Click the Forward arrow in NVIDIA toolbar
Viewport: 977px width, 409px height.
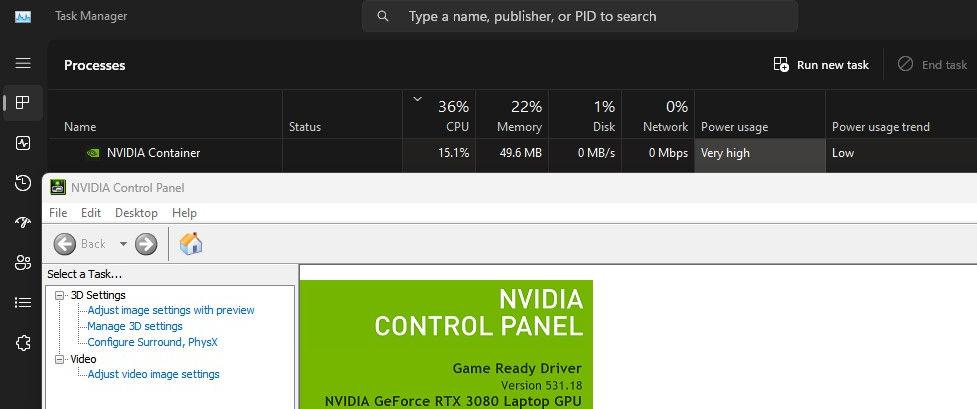tap(146, 244)
